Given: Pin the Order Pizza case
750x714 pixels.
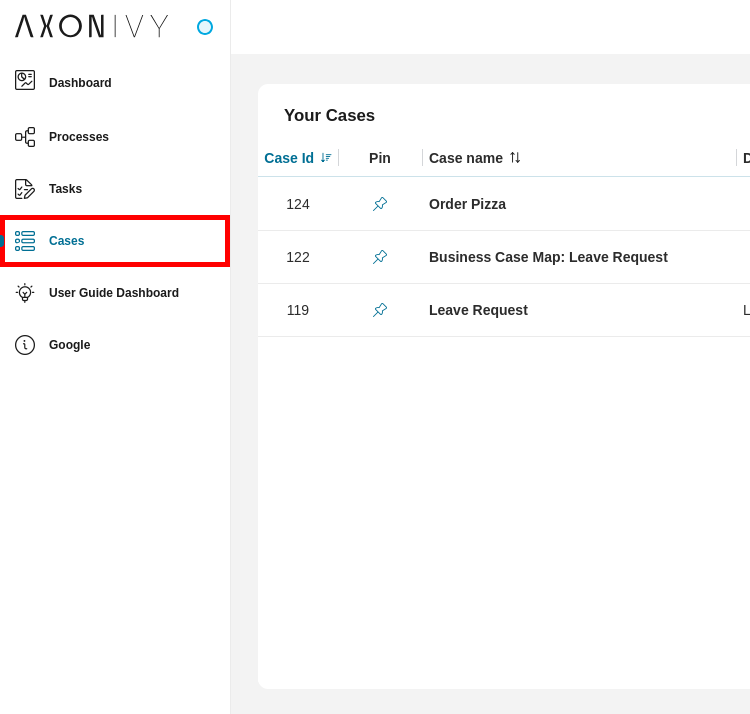Looking at the screenshot, I should [x=380, y=204].
